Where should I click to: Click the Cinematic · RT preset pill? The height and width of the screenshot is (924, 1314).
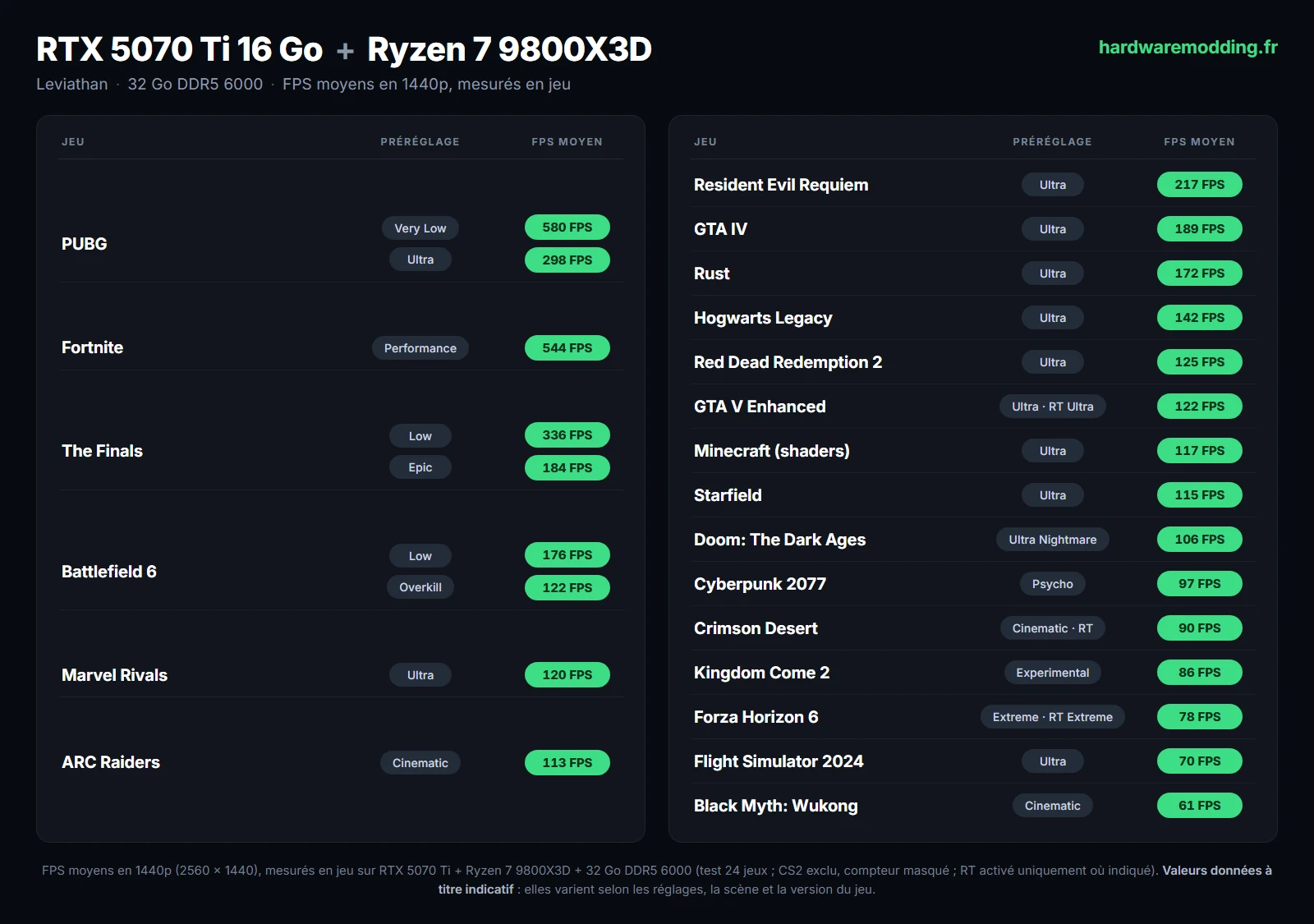tap(1052, 628)
